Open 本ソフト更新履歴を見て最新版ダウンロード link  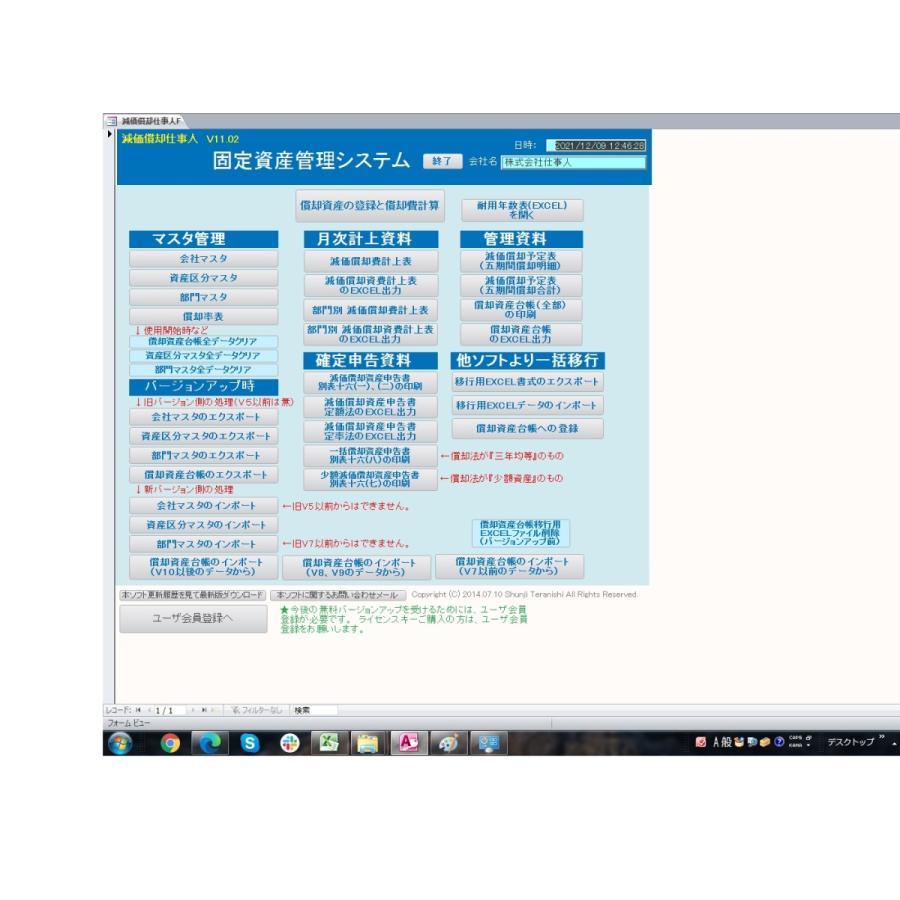click(191, 595)
